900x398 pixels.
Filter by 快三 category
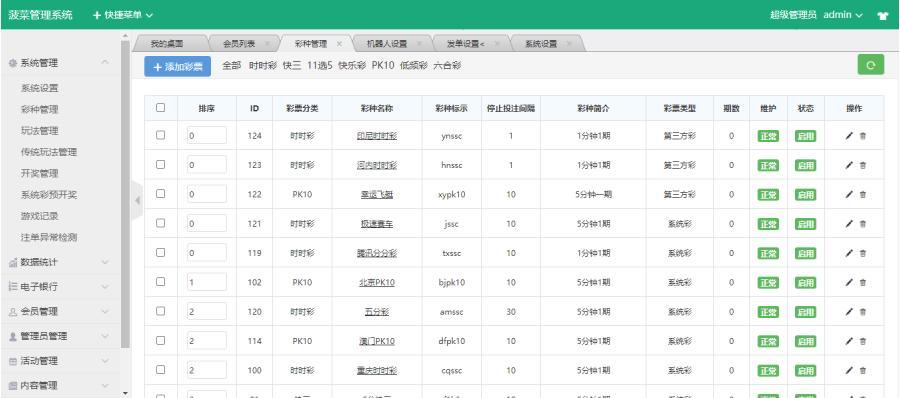pyautogui.click(x=292, y=65)
